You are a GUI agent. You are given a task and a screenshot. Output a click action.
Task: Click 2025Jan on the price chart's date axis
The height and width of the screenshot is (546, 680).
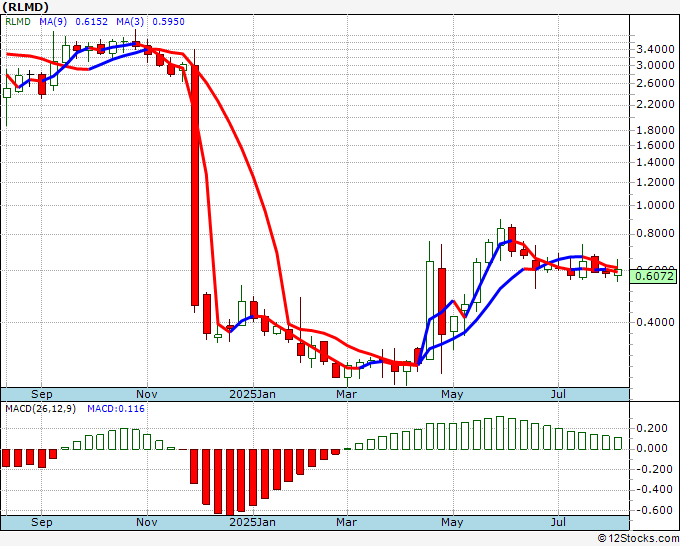pos(252,394)
